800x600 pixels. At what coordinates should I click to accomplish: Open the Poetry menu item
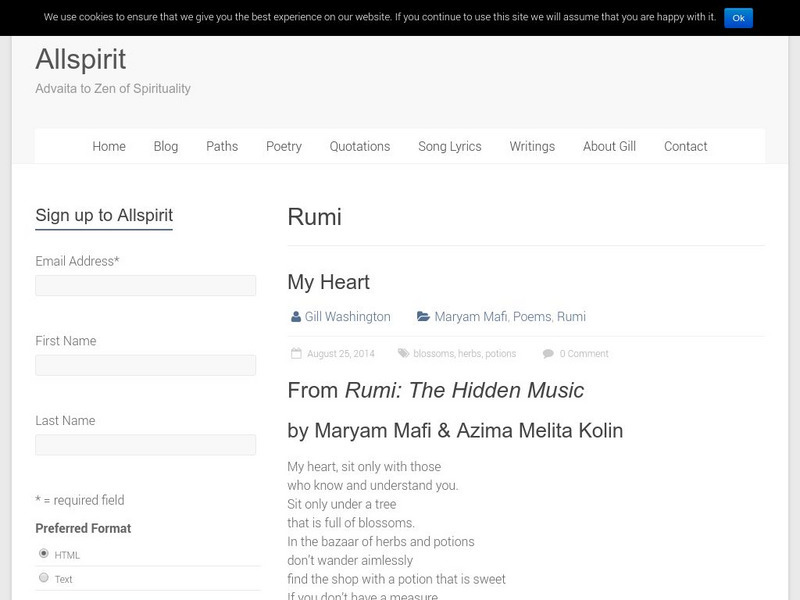pyautogui.click(x=284, y=146)
